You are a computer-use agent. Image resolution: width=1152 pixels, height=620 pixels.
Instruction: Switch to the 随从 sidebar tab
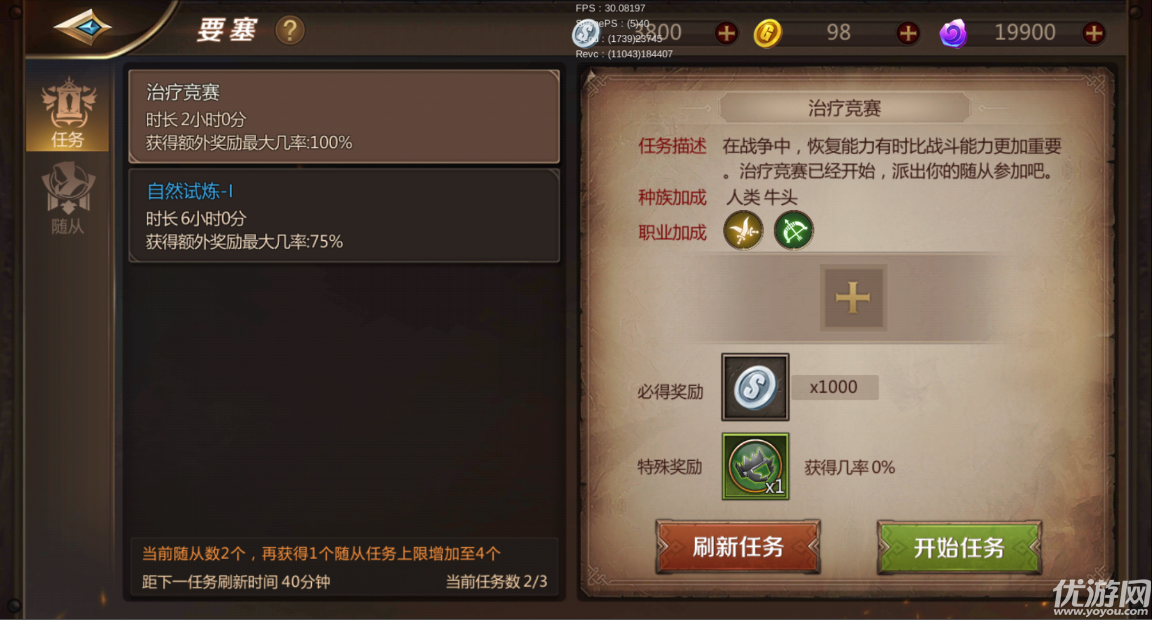click(68, 198)
